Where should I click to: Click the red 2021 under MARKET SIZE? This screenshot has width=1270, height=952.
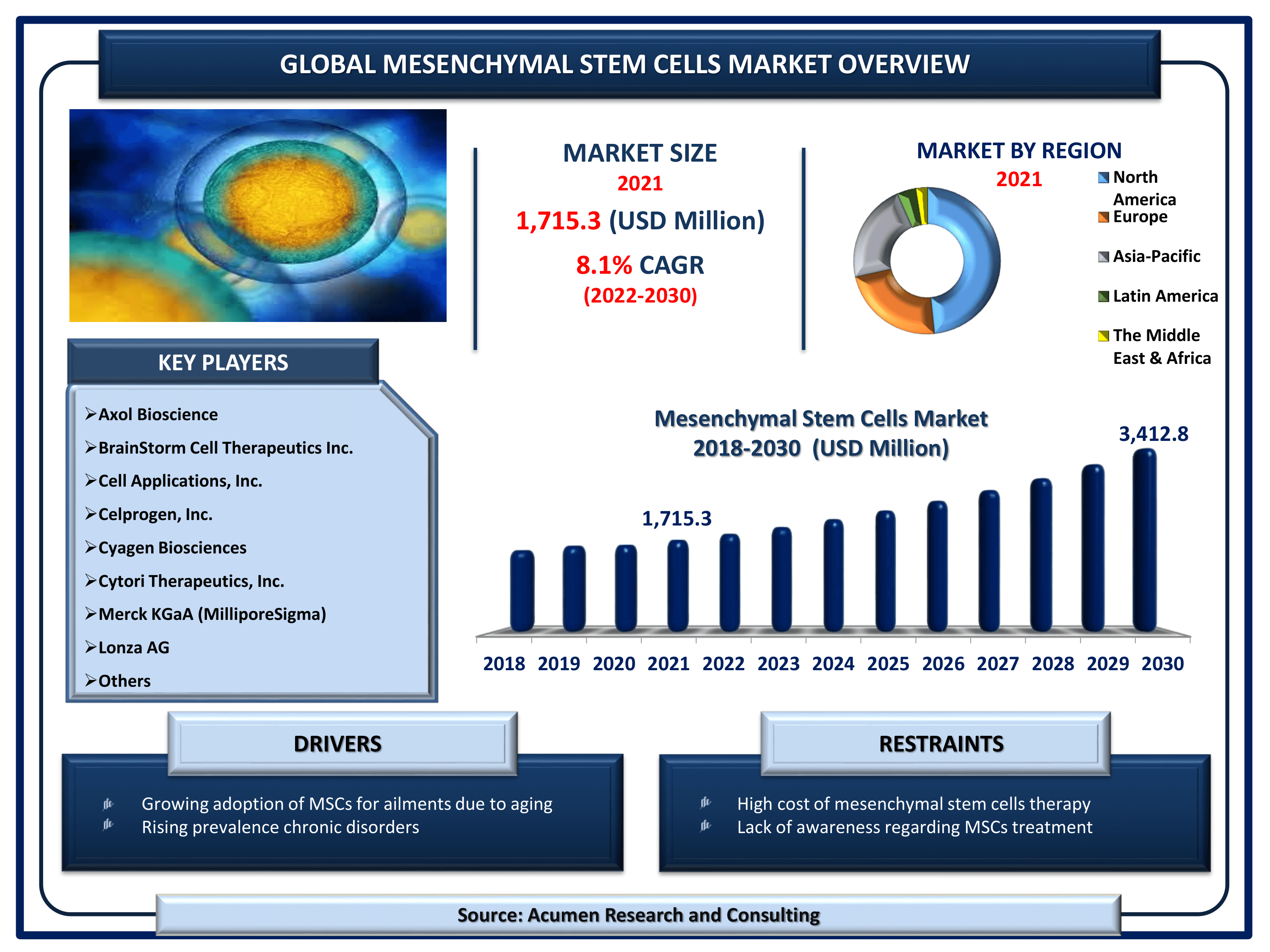pyautogui.click(x=640, y=184)
